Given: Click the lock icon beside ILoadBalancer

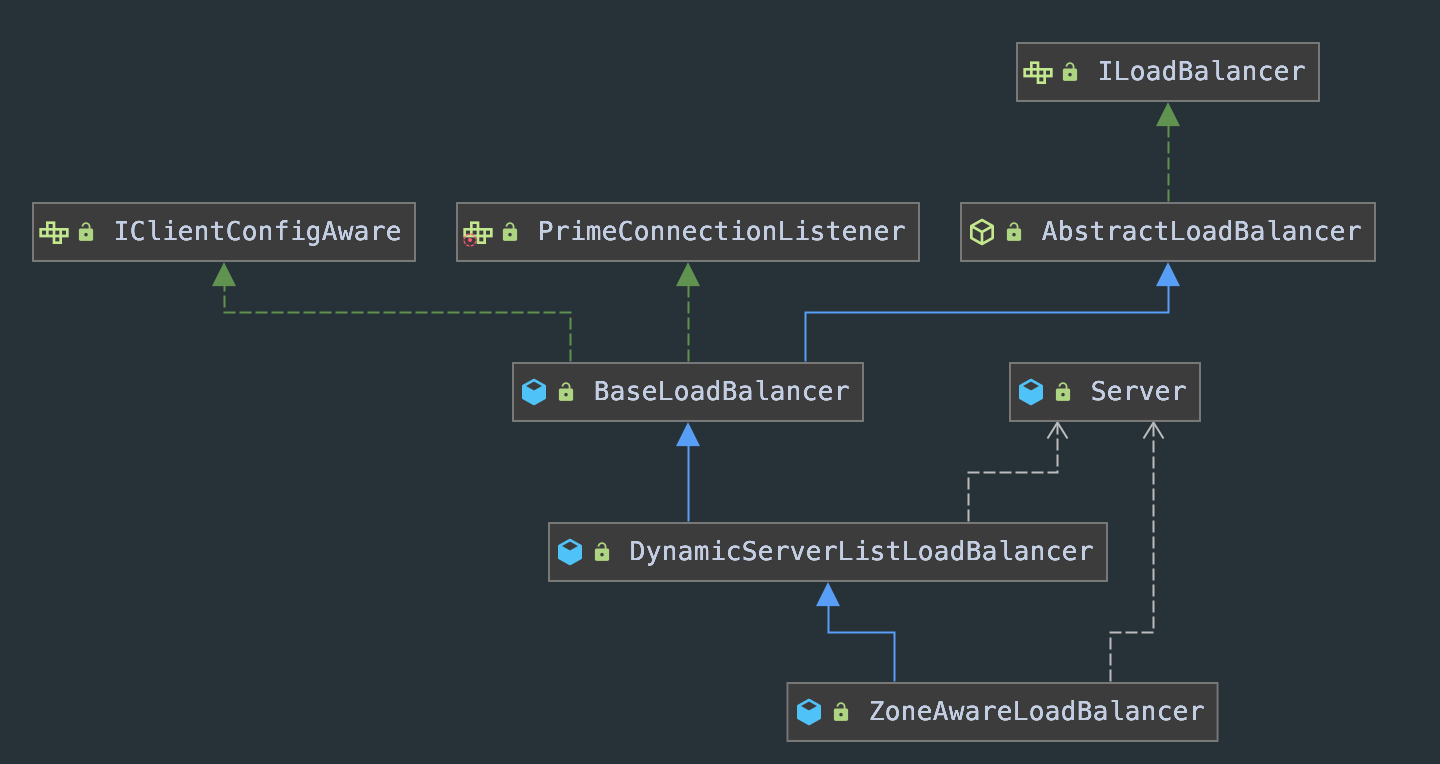Looking at the screenshot, I should click(1070, 72).
